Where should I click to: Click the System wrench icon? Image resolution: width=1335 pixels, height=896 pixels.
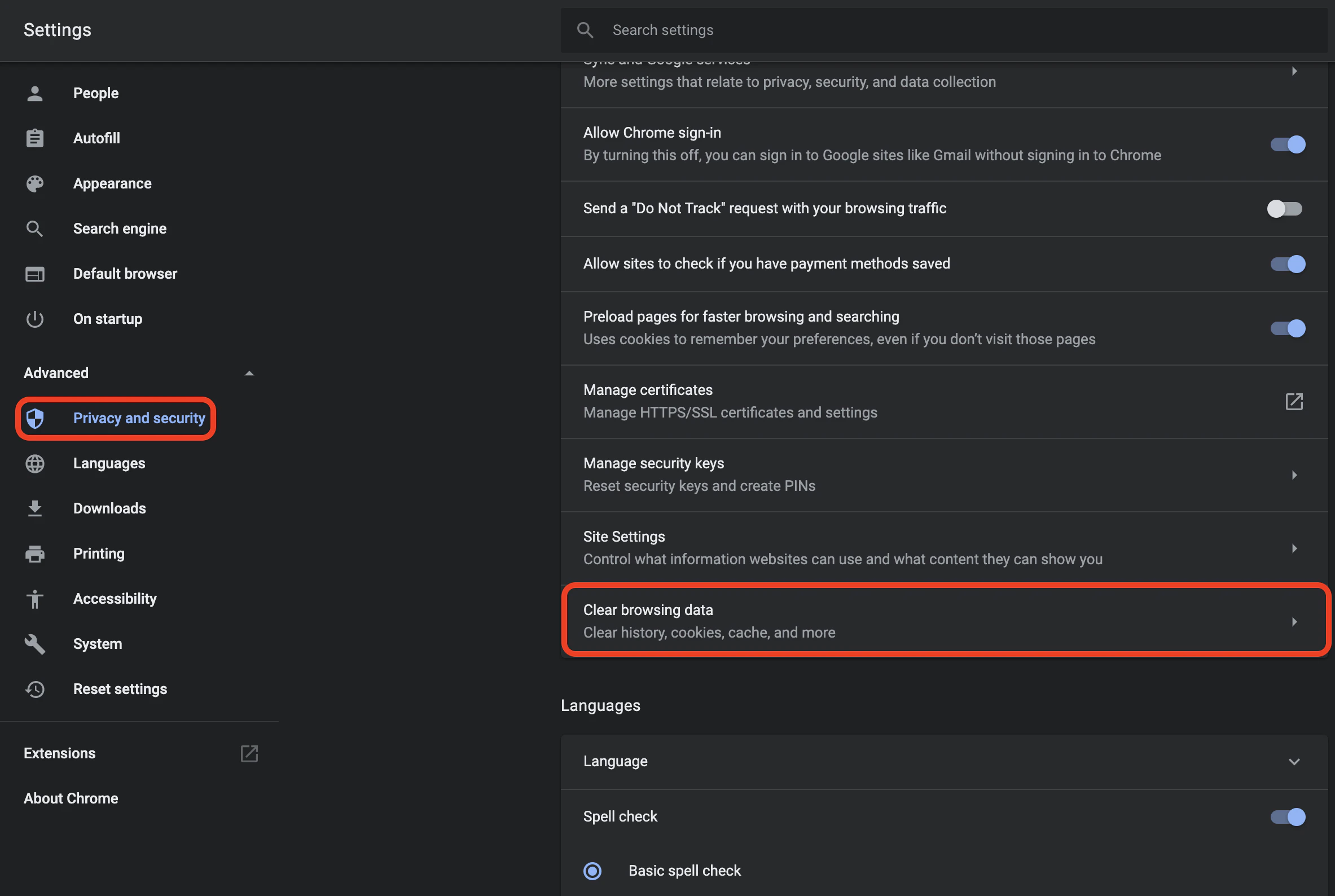(x=35, y=644)
